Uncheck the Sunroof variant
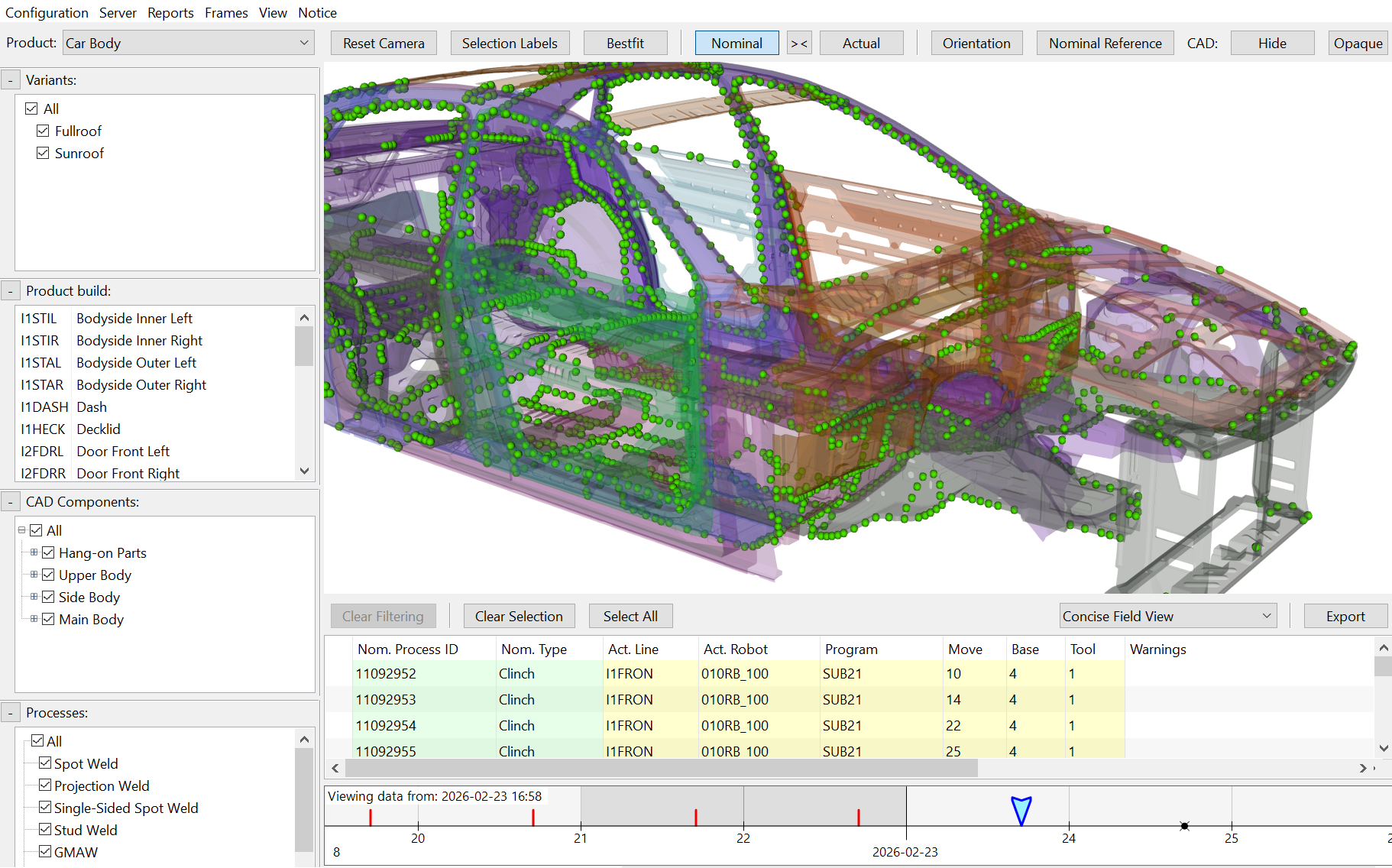This screenshot has height=868, width=1392. (x=44, y=153)
